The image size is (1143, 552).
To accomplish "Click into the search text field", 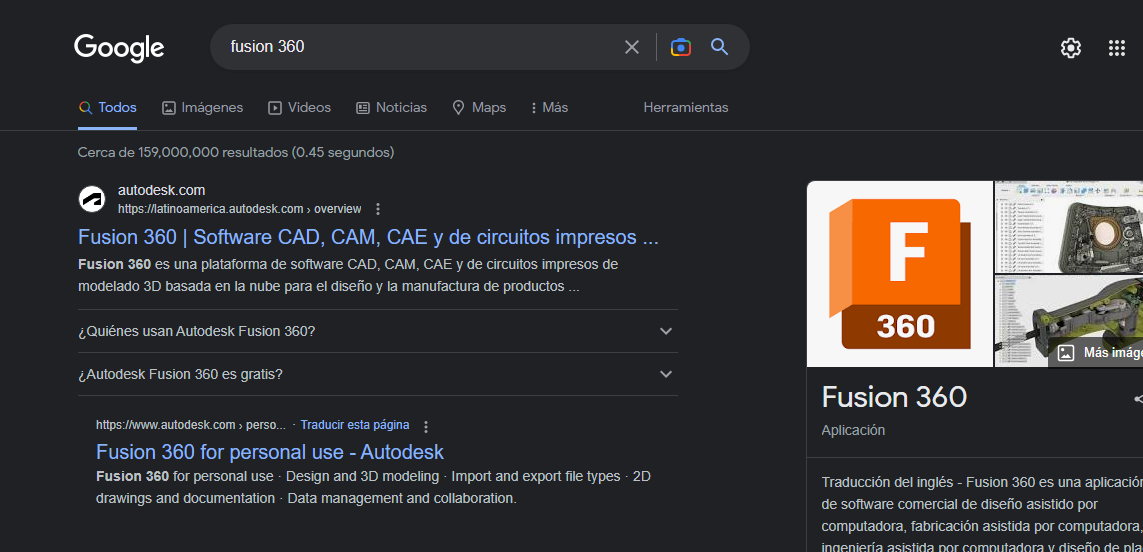I will [420, 47].
